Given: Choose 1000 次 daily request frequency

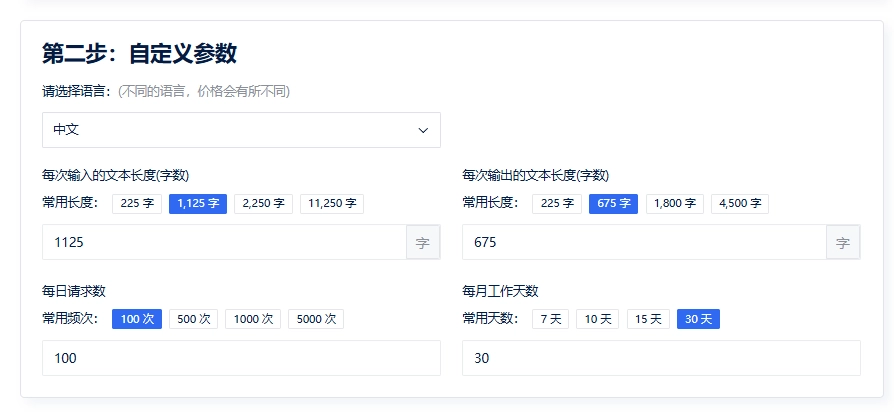Looking at the screenshot, I should (253, 319).
